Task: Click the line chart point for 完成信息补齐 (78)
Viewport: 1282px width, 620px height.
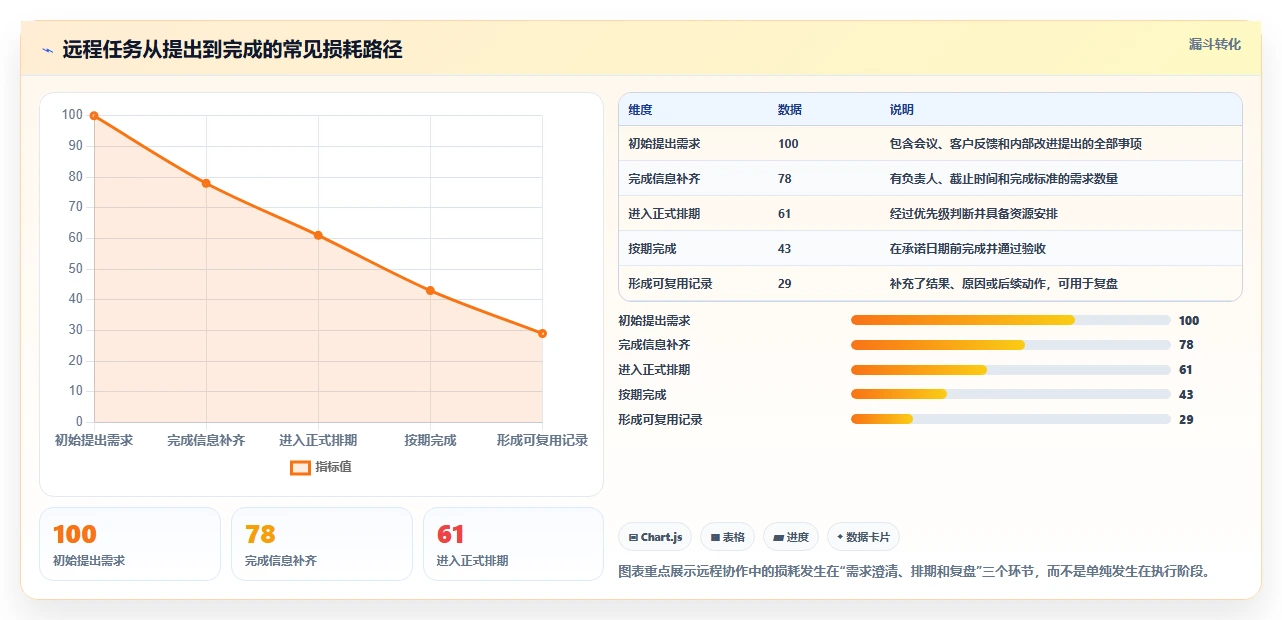Action: click(206, 183)
